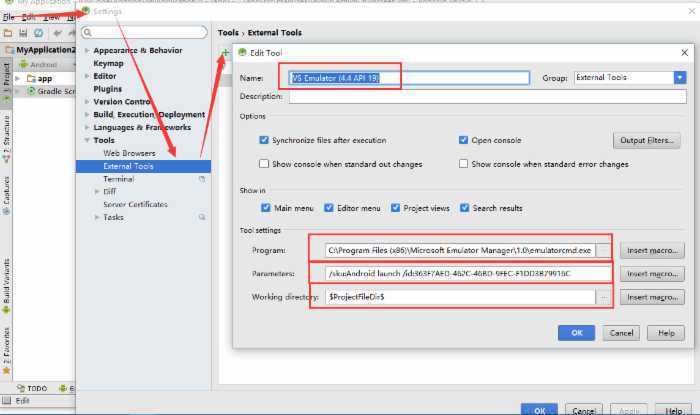
Task: Click the tool windows toggle icon in the bottom-left corner
Action: point(6,401)
